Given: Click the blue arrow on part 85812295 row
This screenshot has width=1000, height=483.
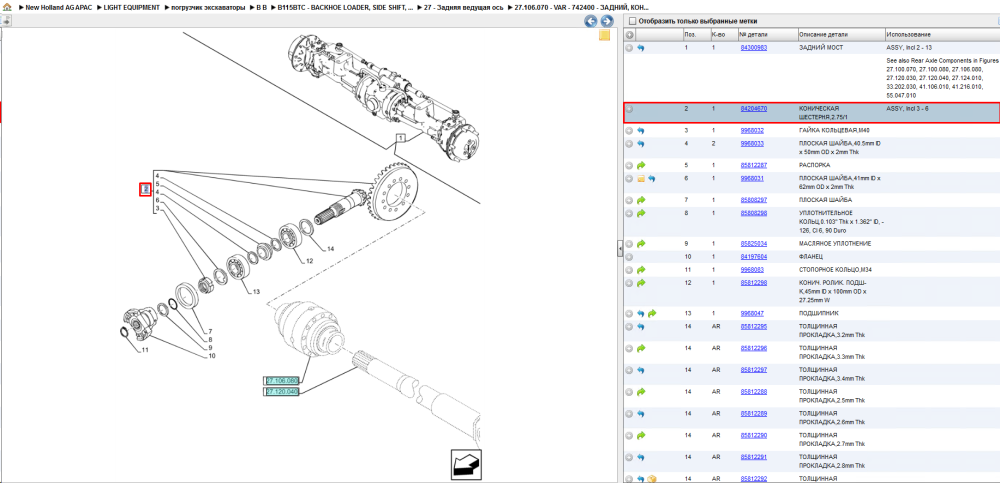Looking at the screenshot, I should point(640,327).
